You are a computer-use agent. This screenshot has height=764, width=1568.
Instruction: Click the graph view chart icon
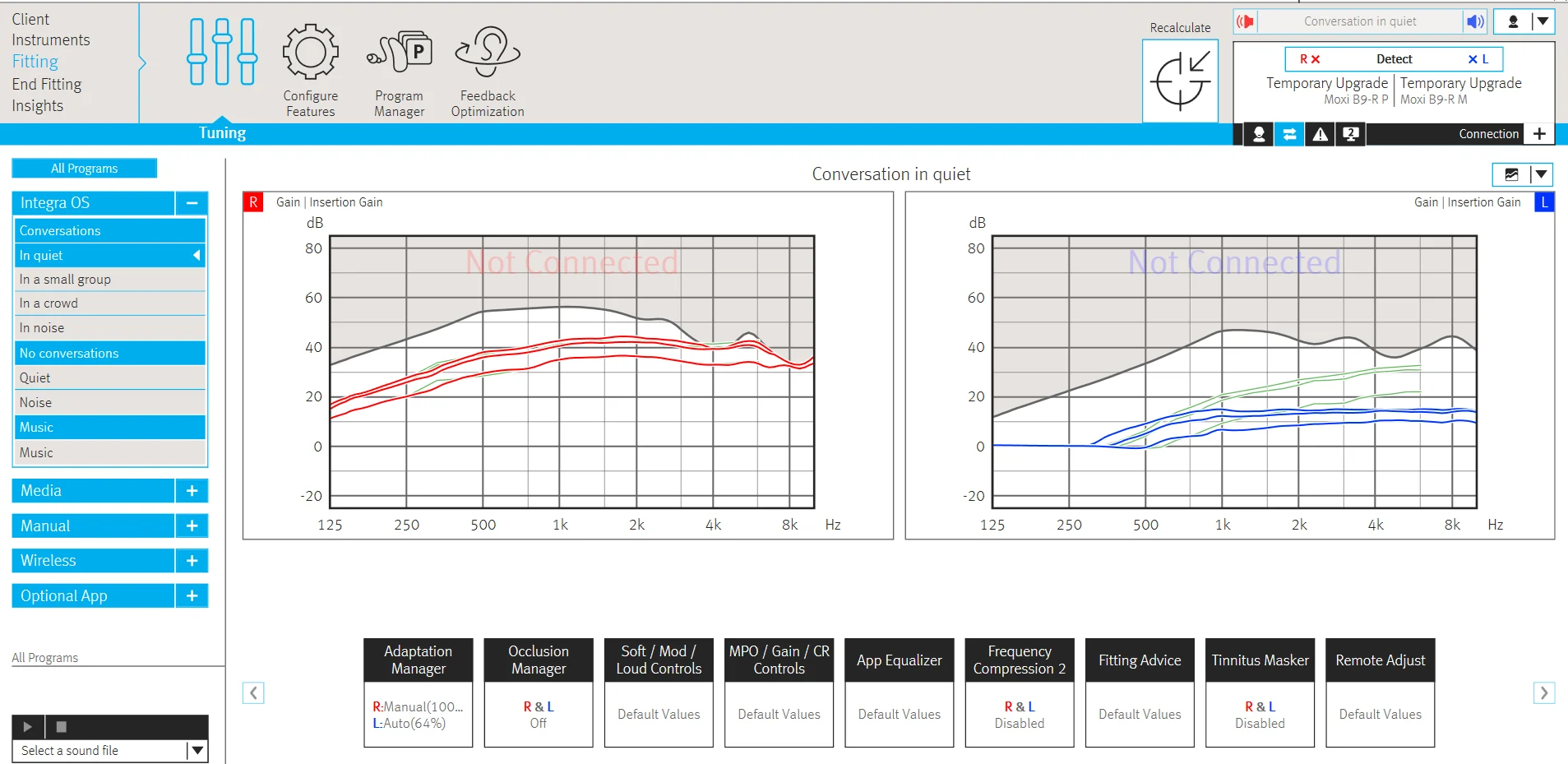[x=1511, y=174]
